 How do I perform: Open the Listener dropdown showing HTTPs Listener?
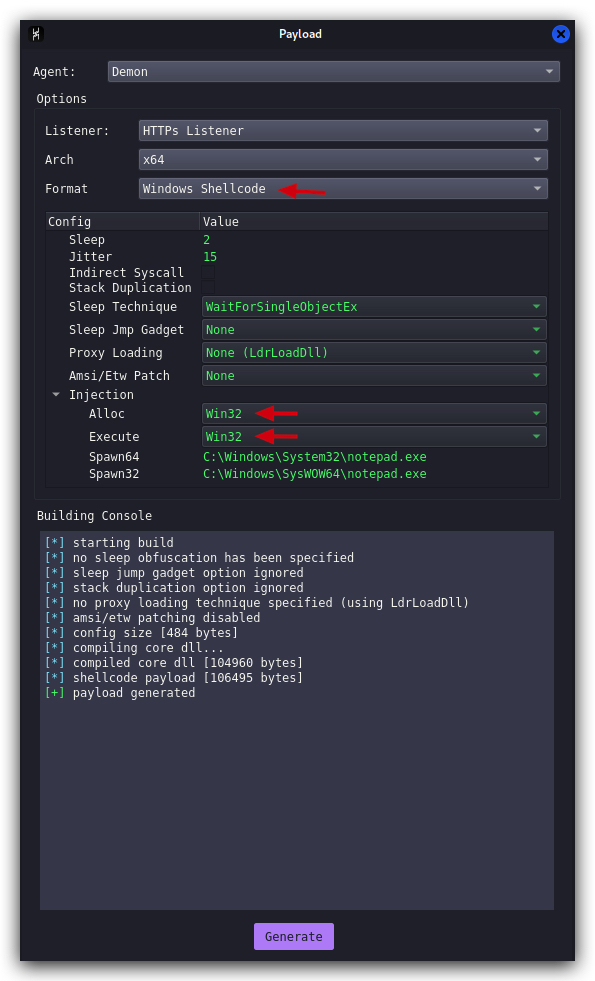(343, 130)
